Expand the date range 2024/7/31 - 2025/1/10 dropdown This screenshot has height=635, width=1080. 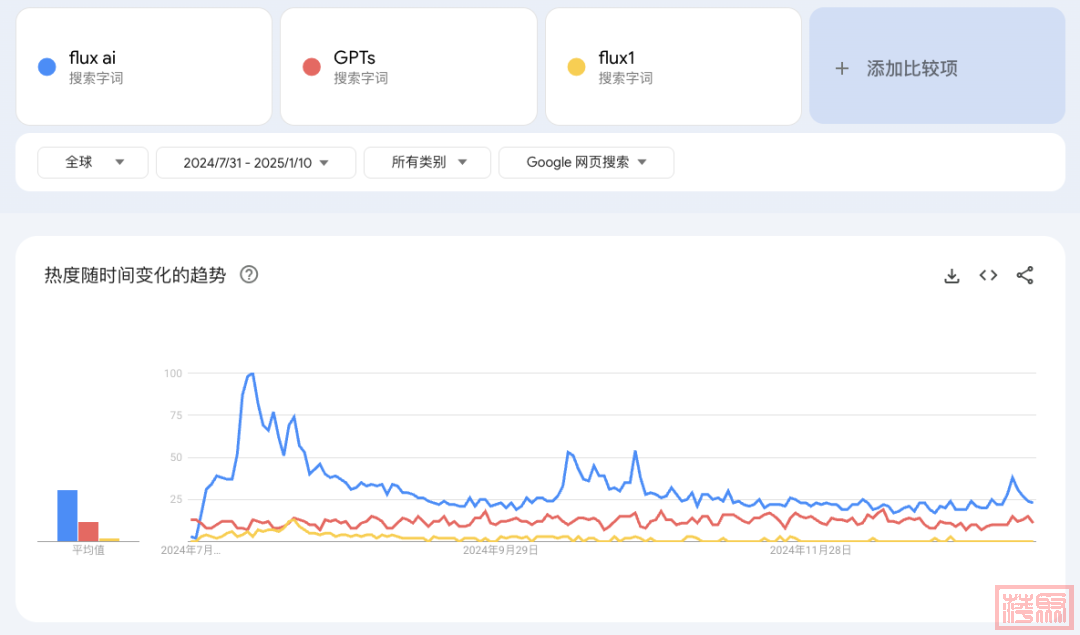pyautogui.click(x=256, y=162)
